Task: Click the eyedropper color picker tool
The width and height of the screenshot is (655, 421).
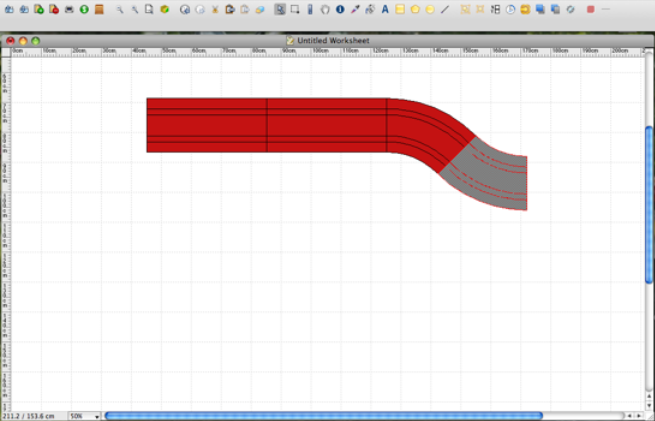Action: [x=355, y=9]
